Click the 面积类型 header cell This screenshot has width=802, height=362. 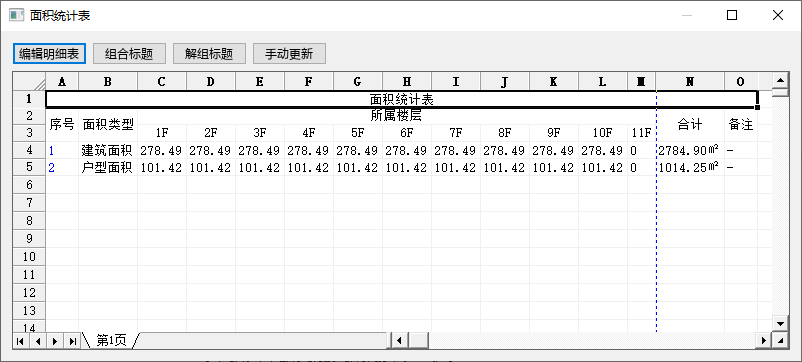tap(108, 124)
